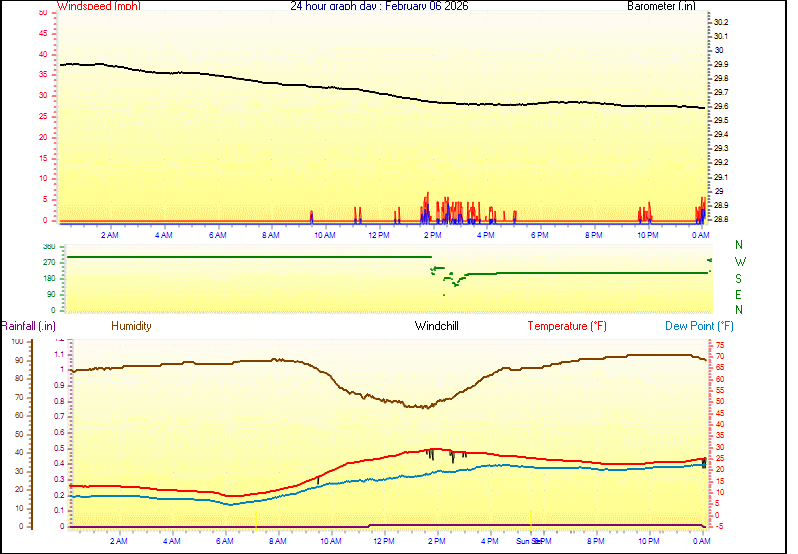The image size is (798, 554).
Task: Click the 24 hour graph date title
Action: 379,6
